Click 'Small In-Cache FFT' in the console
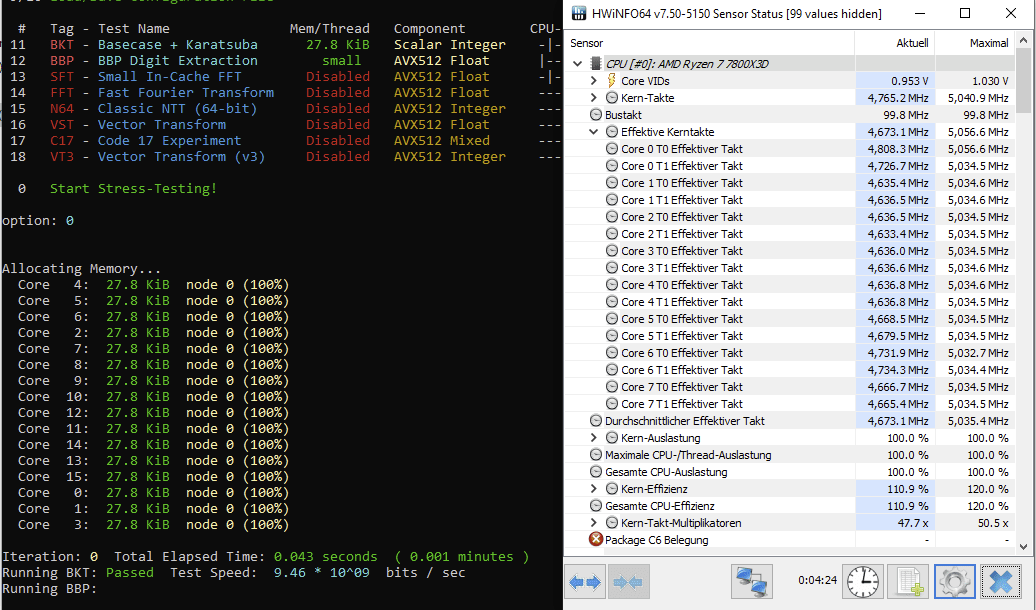 (170, 76)
